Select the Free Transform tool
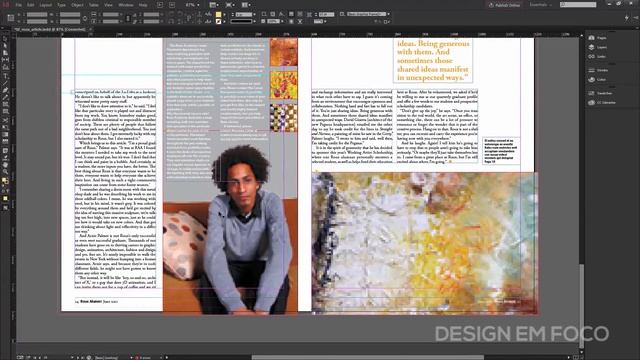 (x=5, y=127)
